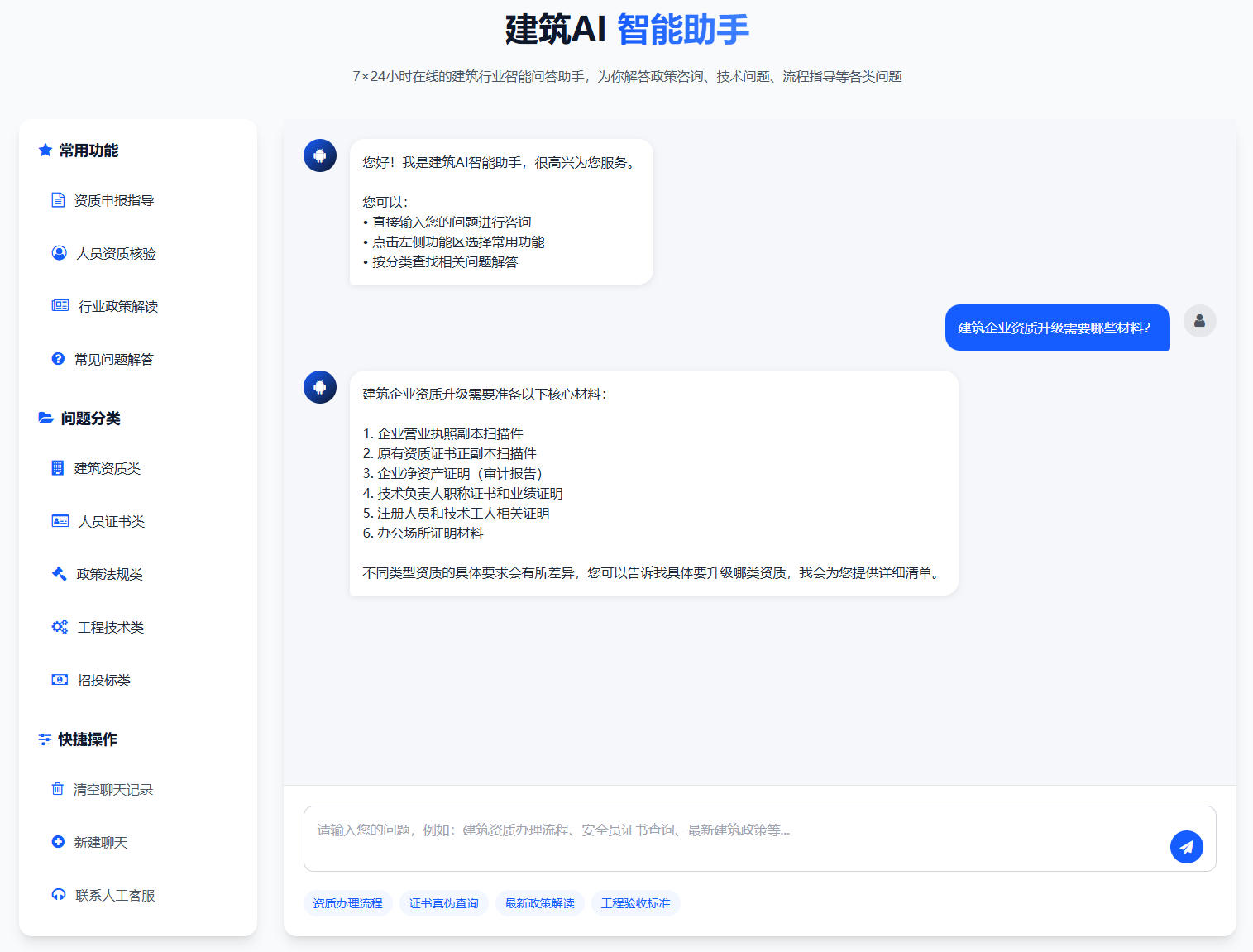Send a message with the paper plane button

pos(1187,846)
